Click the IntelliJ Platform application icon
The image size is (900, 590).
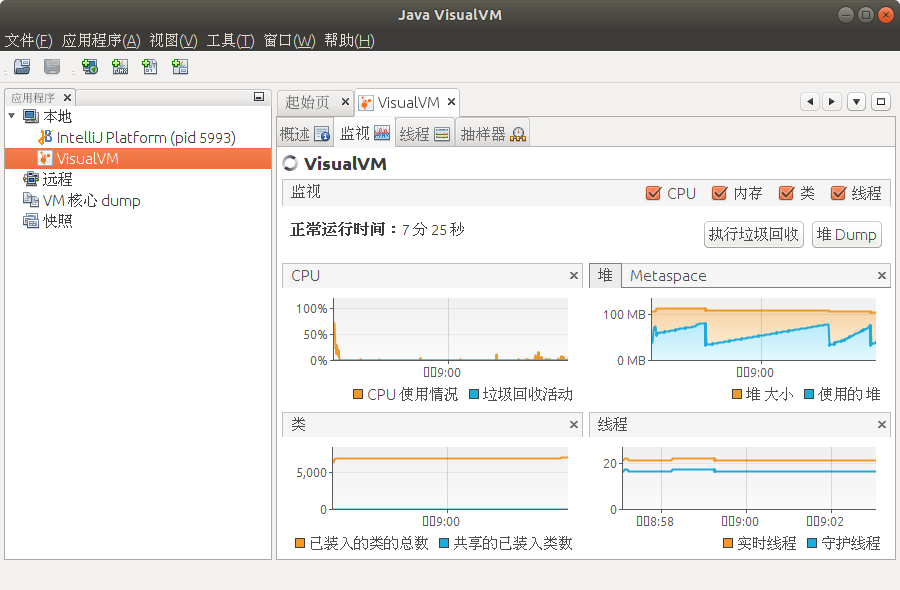[45, 137]
